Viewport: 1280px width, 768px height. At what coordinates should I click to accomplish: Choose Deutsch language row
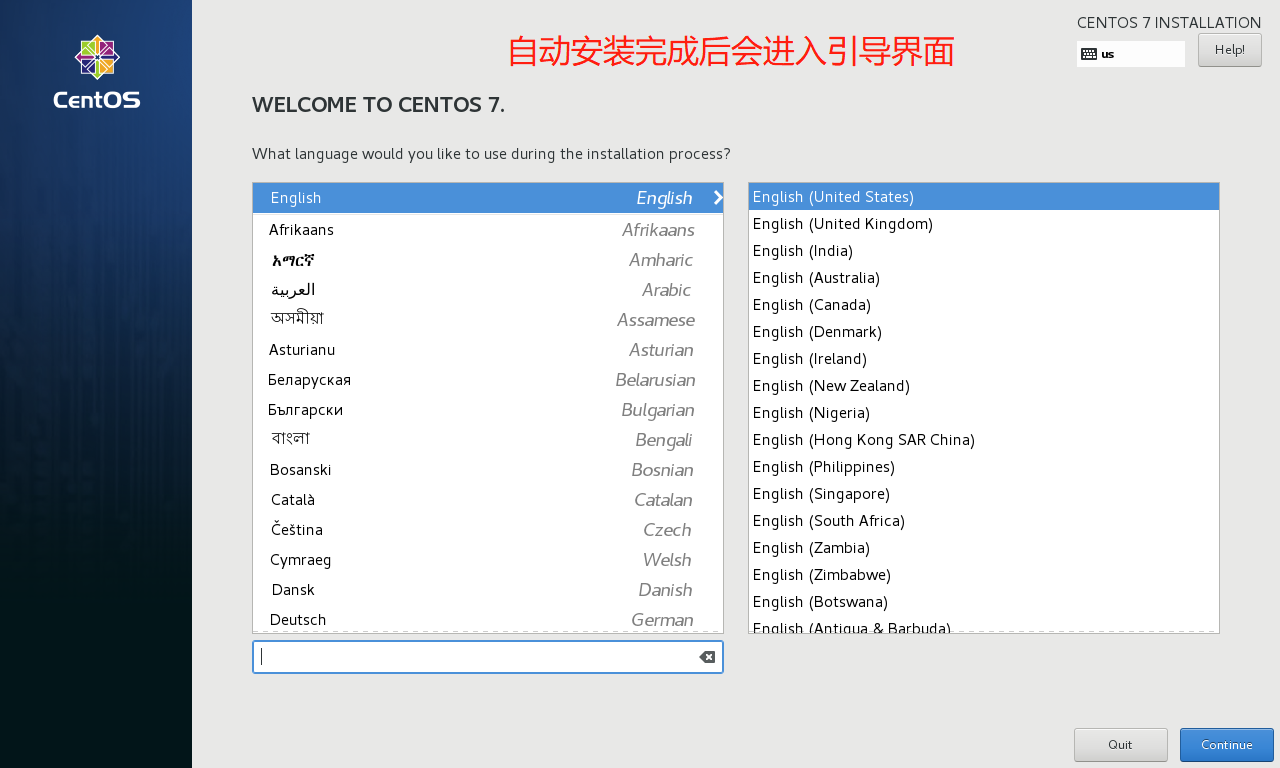coord(488,620)
